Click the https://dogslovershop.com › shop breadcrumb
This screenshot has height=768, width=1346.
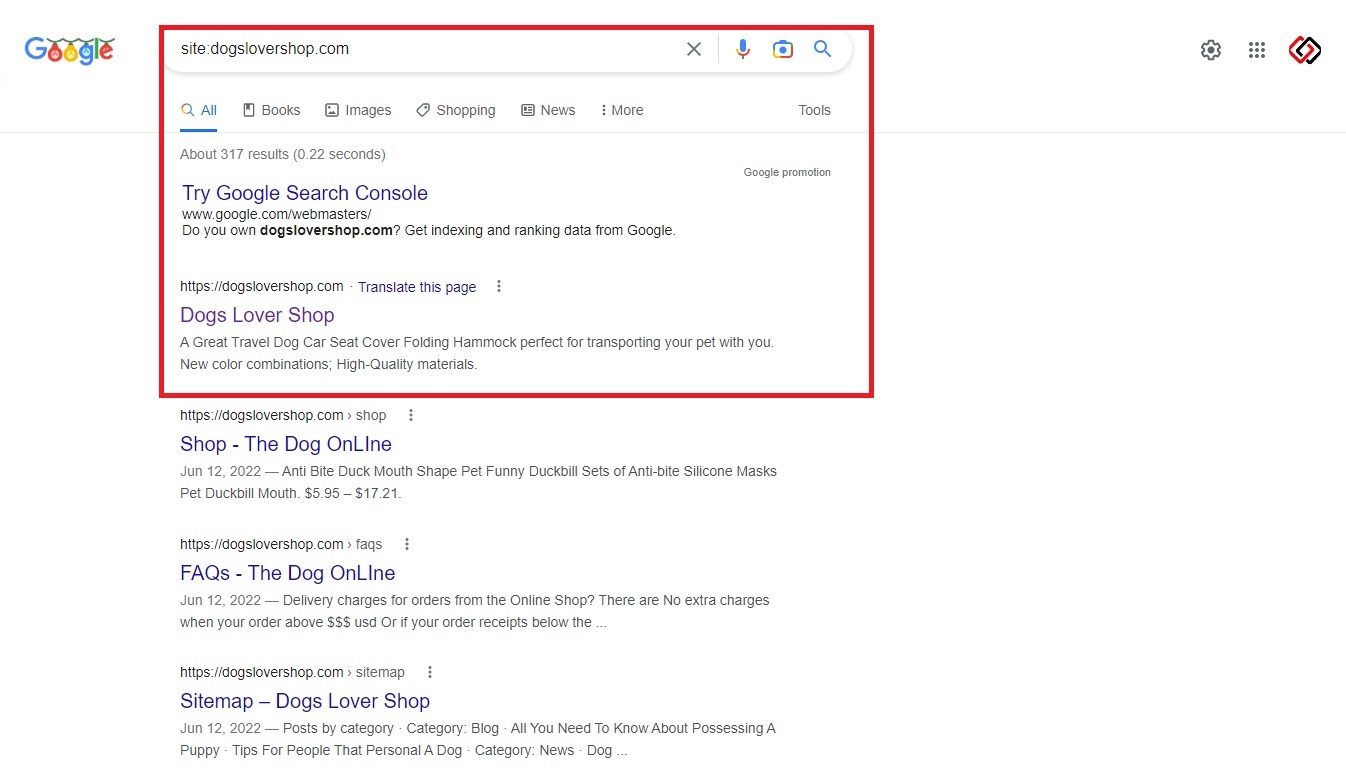pos(283,415)
